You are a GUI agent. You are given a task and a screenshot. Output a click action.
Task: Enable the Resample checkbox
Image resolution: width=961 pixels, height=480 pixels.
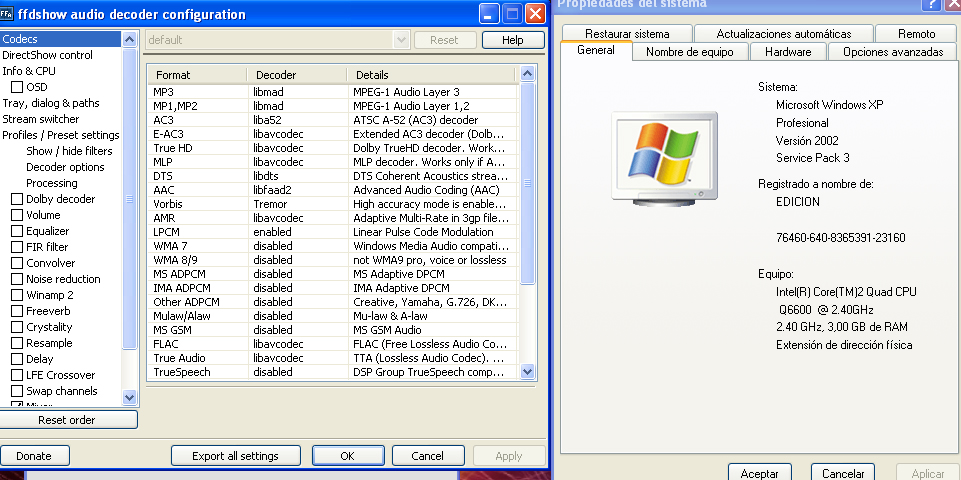click(17, 343)
